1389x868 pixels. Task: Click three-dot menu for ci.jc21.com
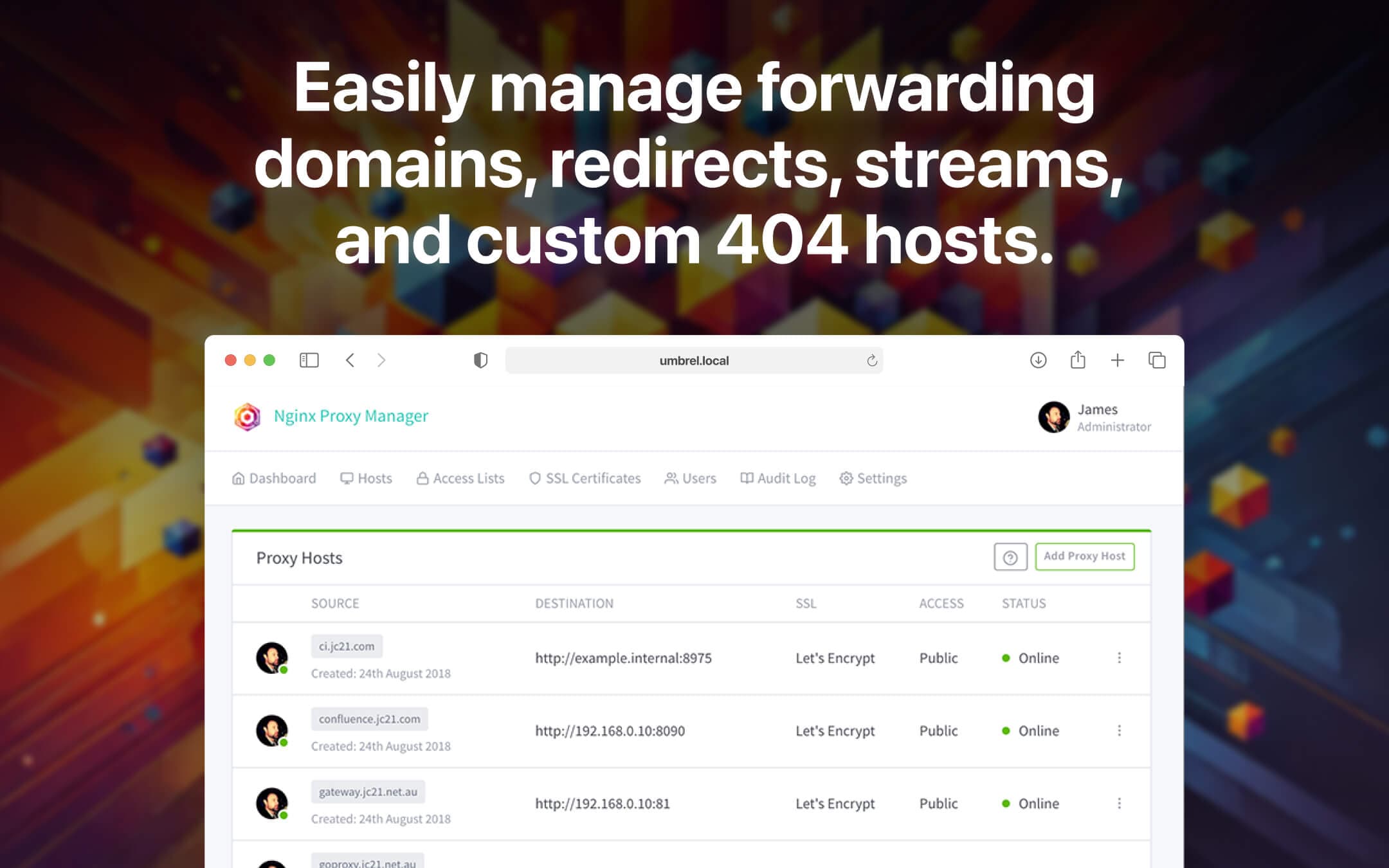point(1119,658)
